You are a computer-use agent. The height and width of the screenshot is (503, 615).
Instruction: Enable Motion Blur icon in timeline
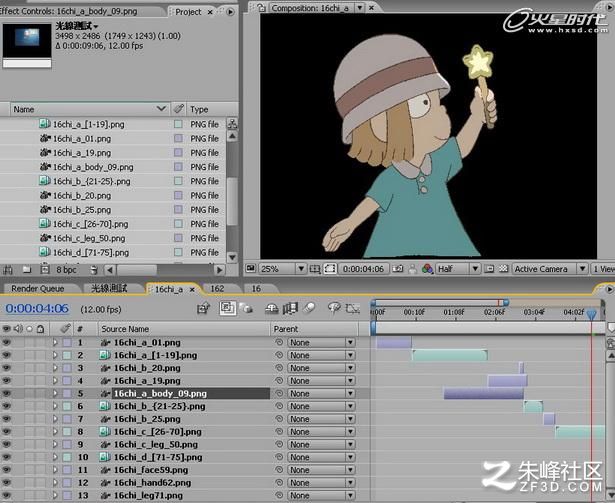(309, 308)
